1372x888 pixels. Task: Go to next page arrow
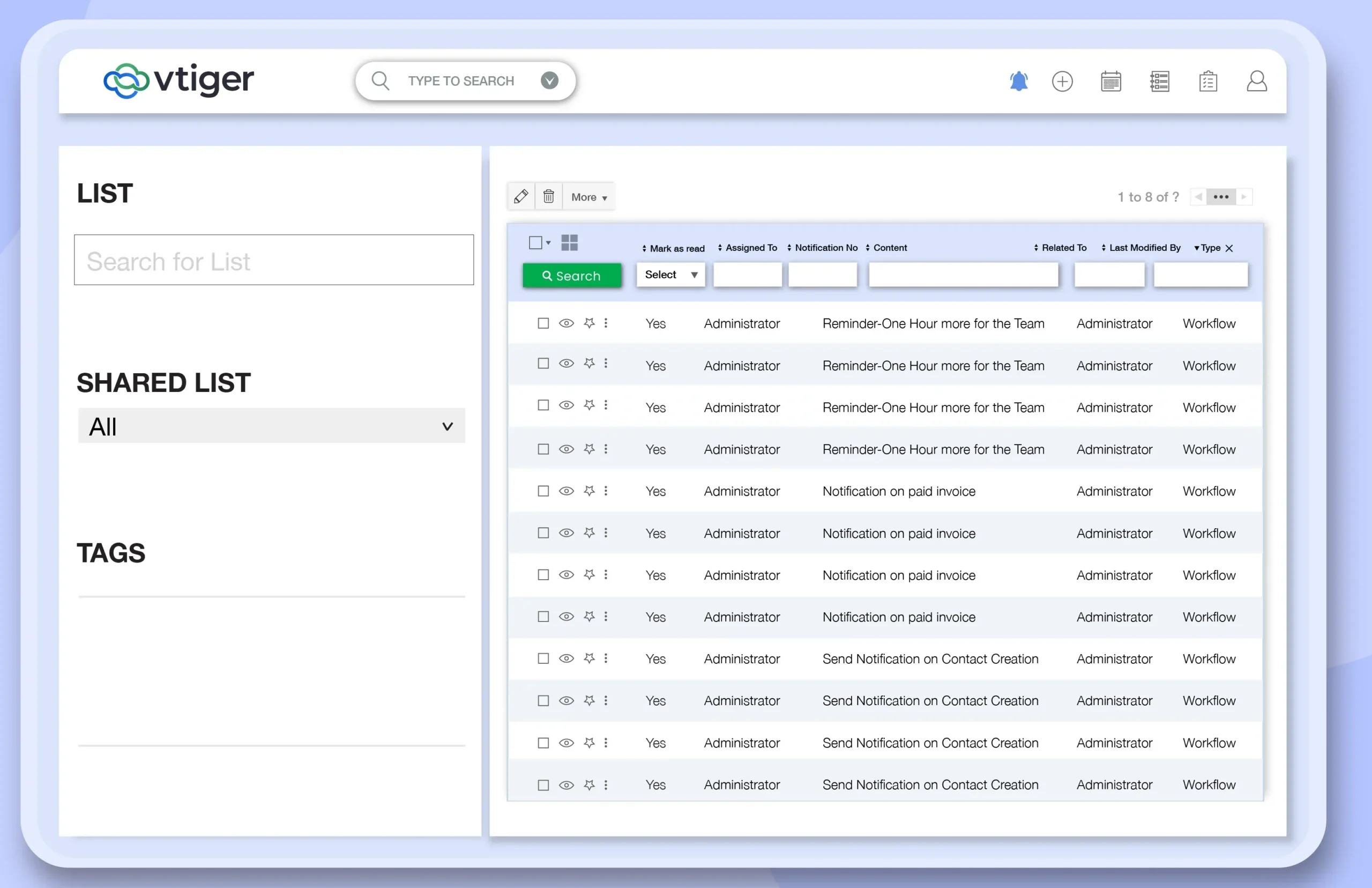1243,197
